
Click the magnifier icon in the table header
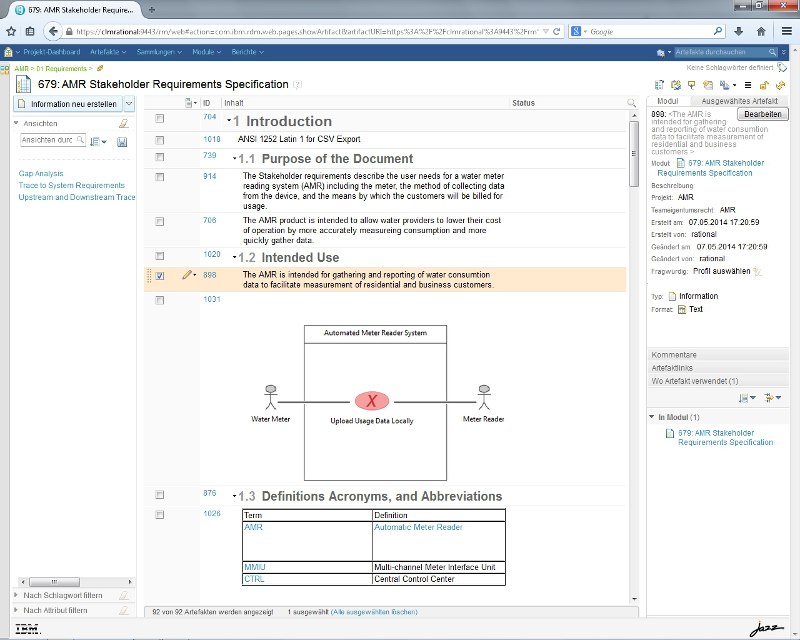pyautogui.click(x=631, y=103)
